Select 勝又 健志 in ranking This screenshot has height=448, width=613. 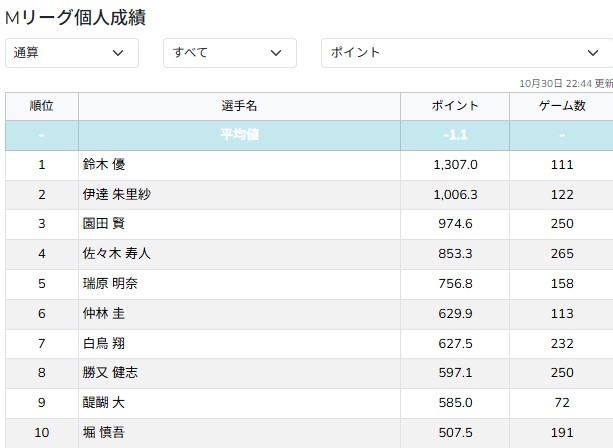click(110, 373)
